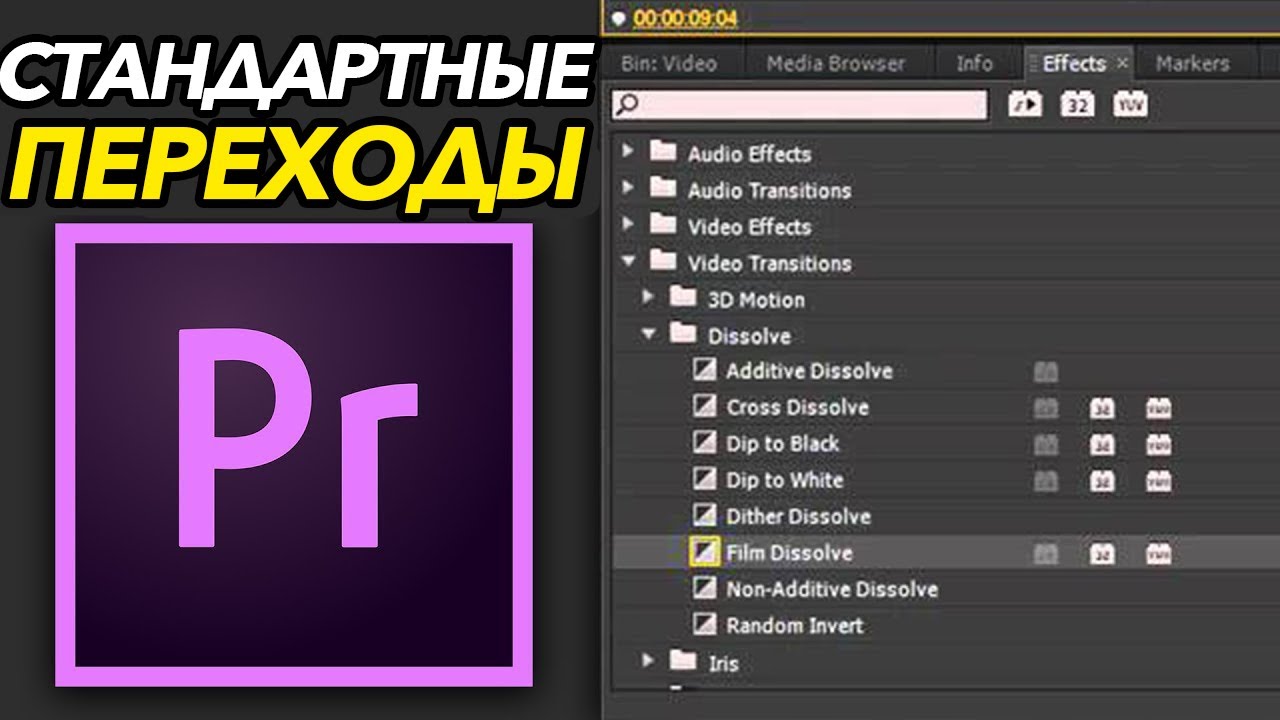Click the Premiere Pro logo thumbnail
The image size is (1280, 720).
coord(294,455)
